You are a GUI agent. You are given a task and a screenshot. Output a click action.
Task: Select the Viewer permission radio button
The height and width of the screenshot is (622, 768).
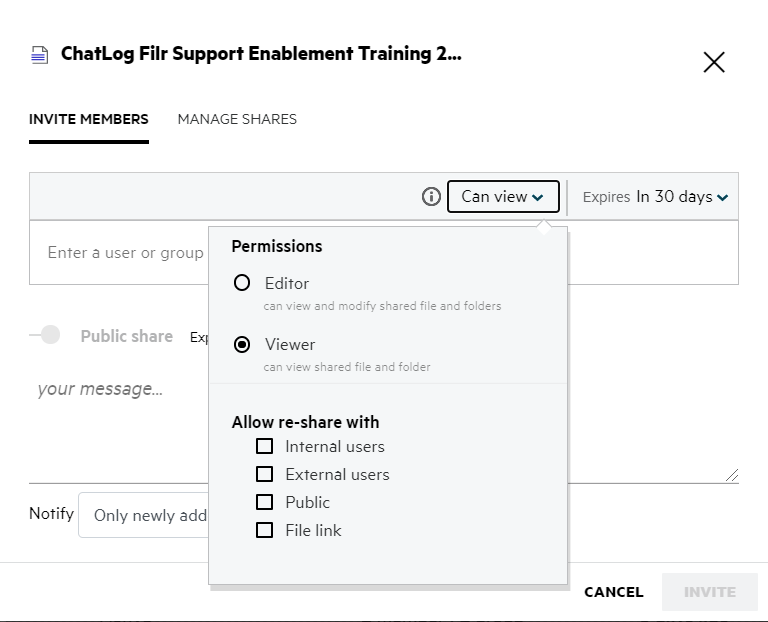[x=242, y=344]
